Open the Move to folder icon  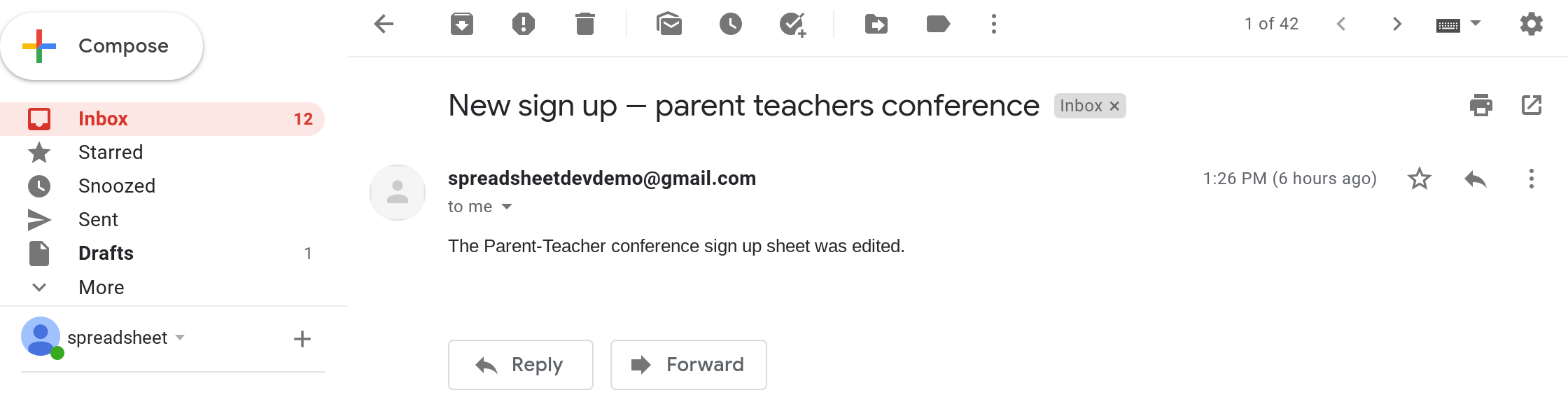pos(876,25)
